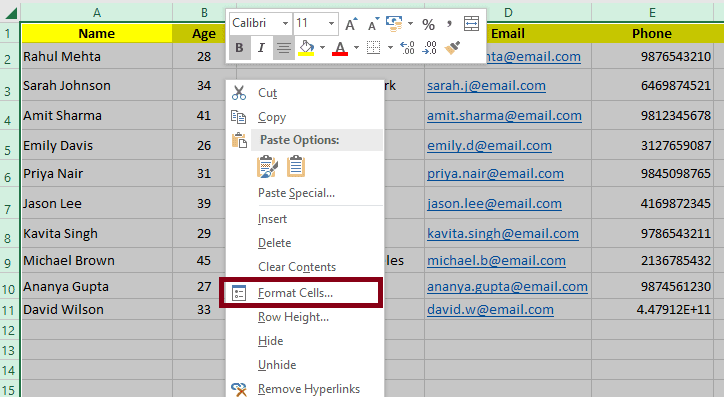Open the font color dropdown arrow

(356, 48)
